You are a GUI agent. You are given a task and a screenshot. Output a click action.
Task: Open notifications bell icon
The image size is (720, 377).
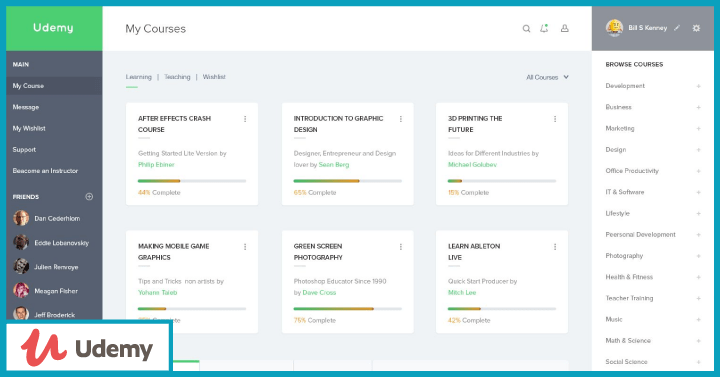[x=544, y=28]
